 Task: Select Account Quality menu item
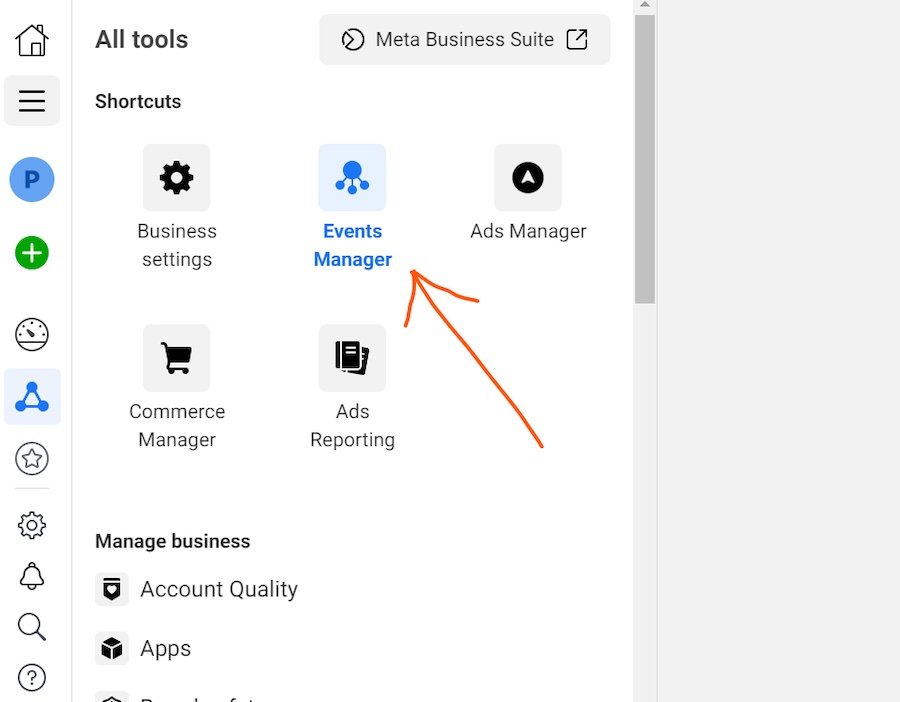pos(218,589)
